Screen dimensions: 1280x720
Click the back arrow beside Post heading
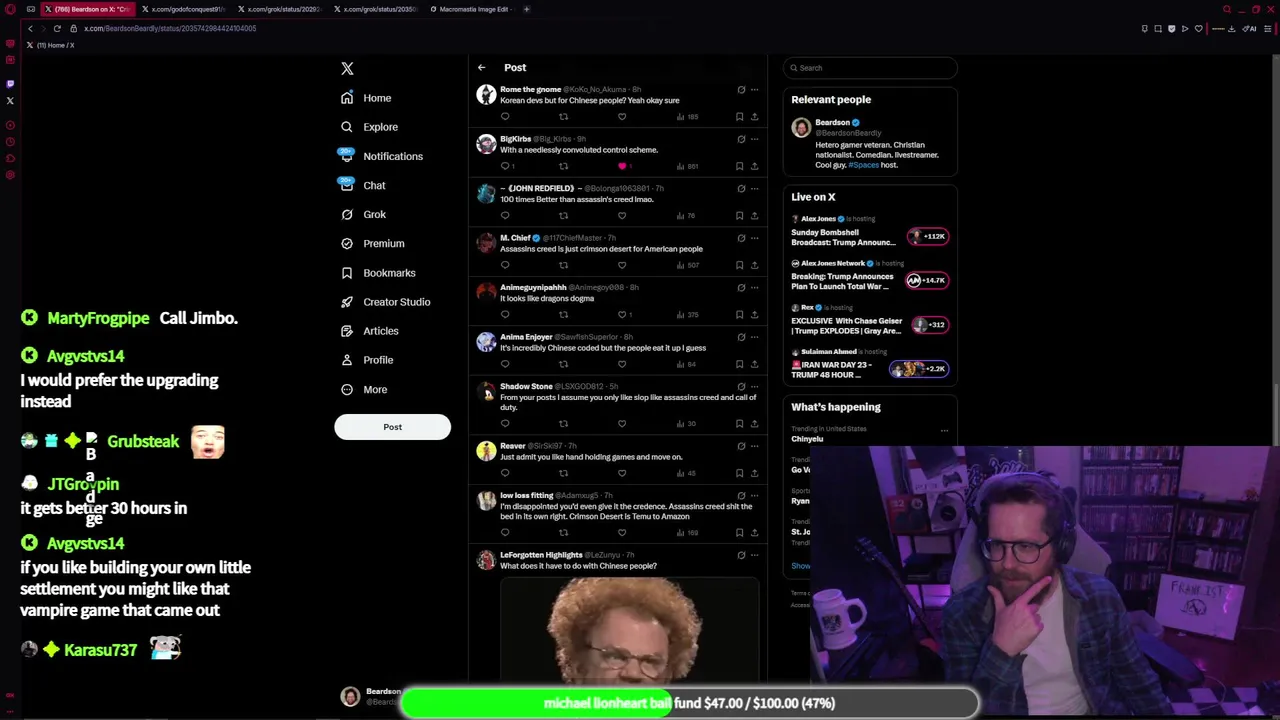[481, 68]
